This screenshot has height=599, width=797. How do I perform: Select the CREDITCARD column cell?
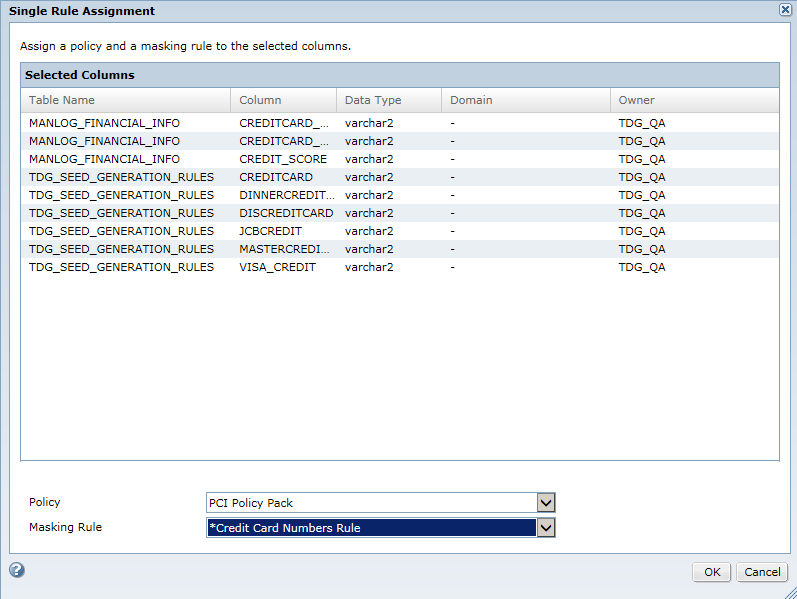276,177
